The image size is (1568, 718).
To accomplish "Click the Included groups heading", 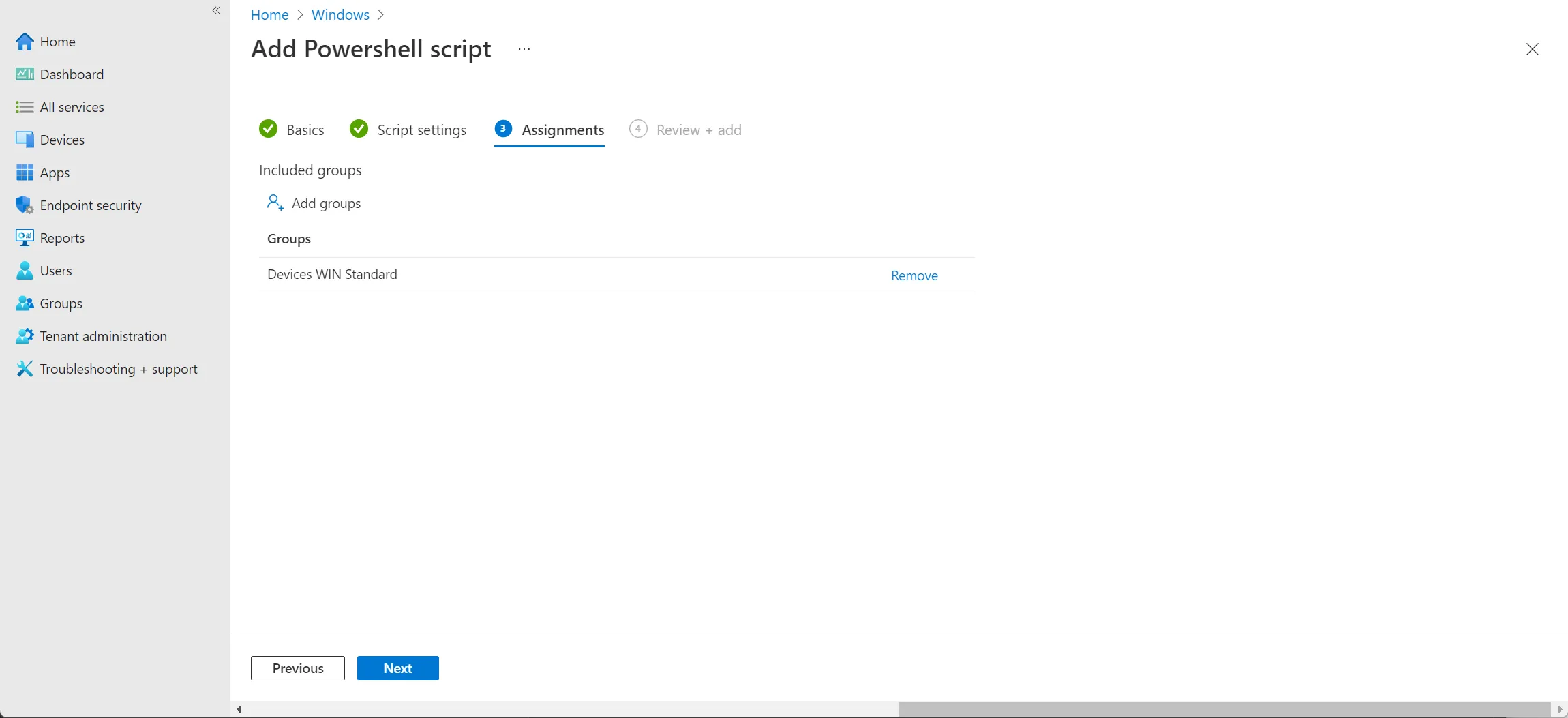I will (310, 170).
